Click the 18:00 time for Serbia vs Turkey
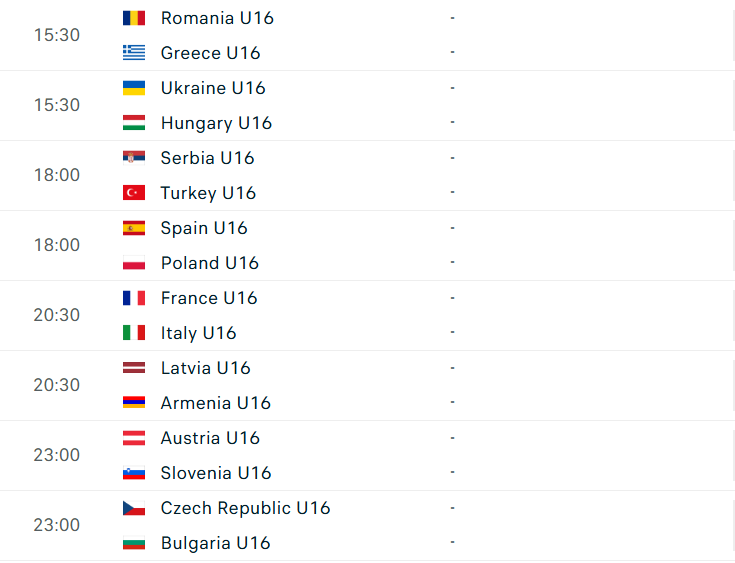The image size is (735, 563). [x=57, y=175]
